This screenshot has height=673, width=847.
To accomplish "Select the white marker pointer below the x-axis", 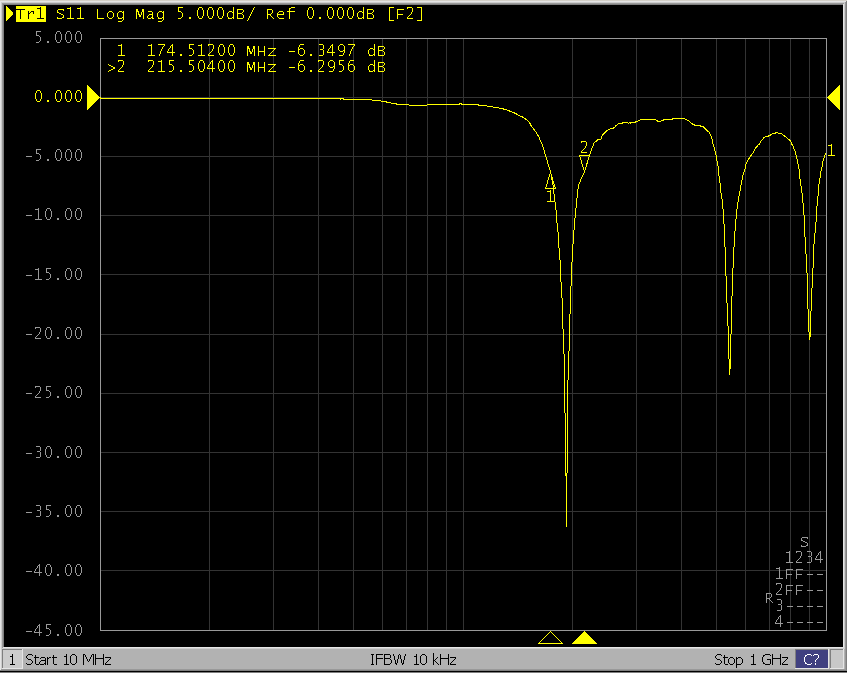I will pos(550,638).
